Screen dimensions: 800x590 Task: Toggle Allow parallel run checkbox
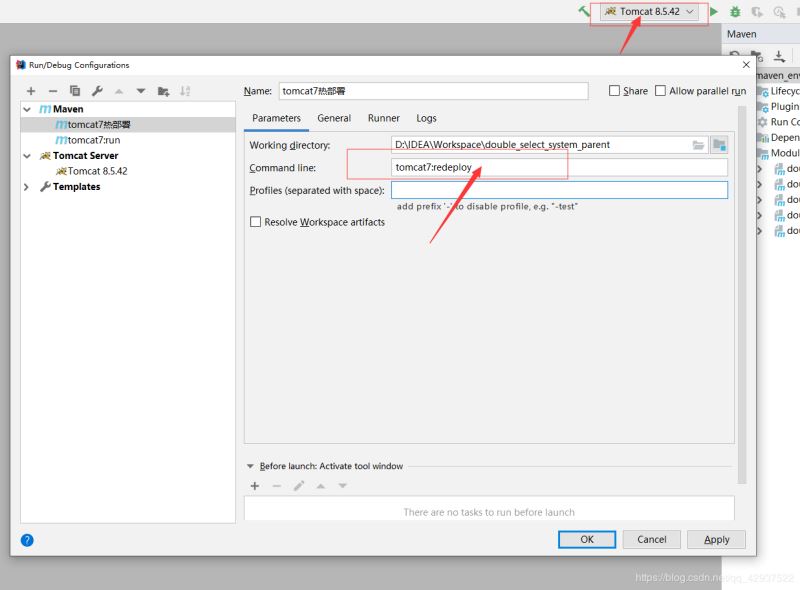[660, 91]
